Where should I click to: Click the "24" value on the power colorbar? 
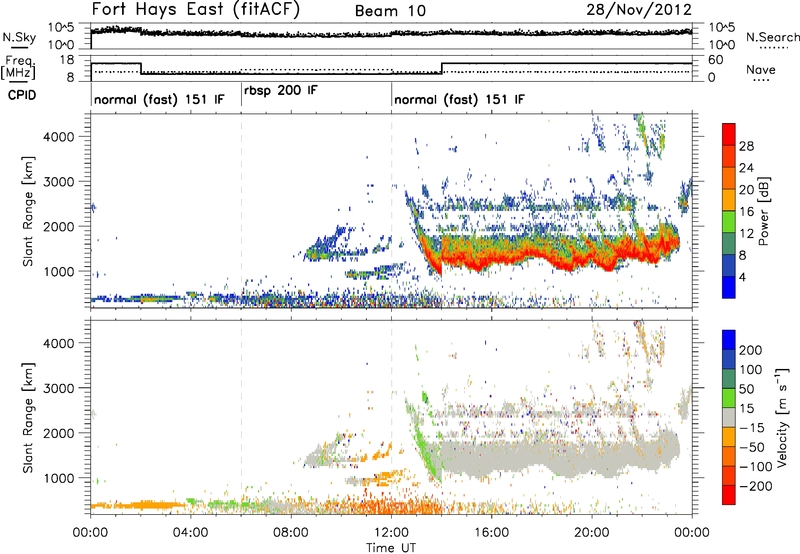tap(746, 168)
